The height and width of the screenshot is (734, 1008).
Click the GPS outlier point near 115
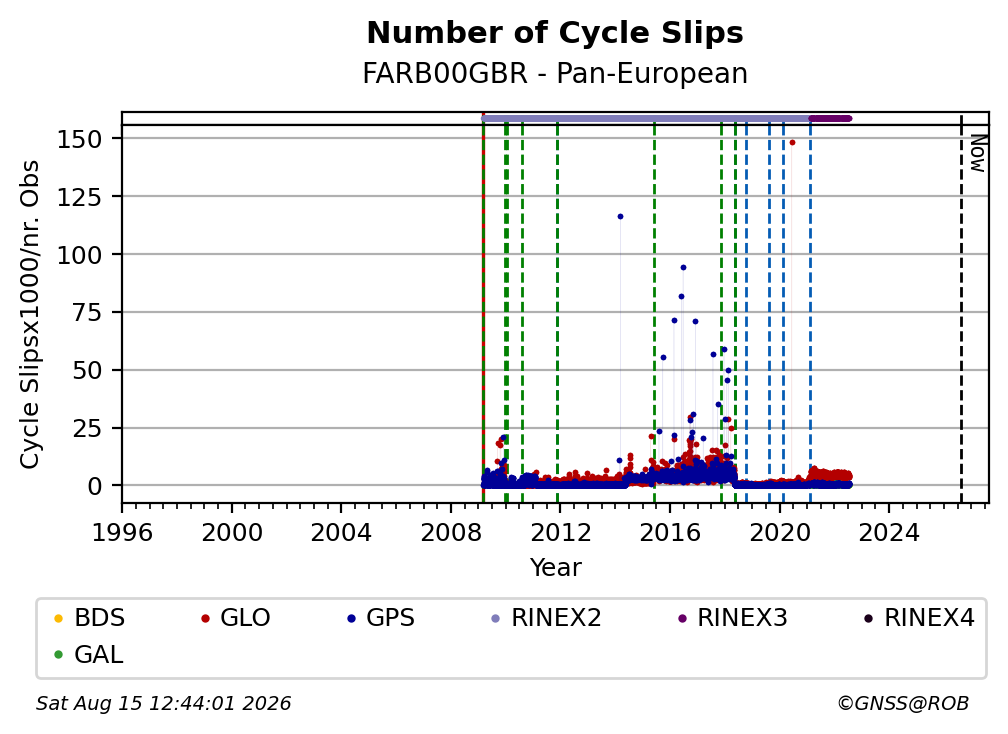click(620, 217)
